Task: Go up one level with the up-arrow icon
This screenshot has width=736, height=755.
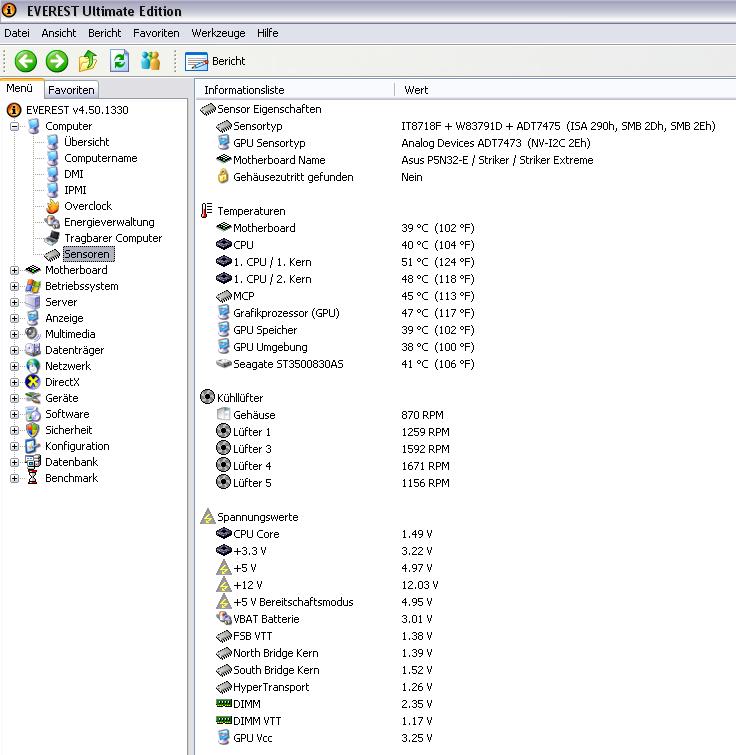Action: pos(88,61)
